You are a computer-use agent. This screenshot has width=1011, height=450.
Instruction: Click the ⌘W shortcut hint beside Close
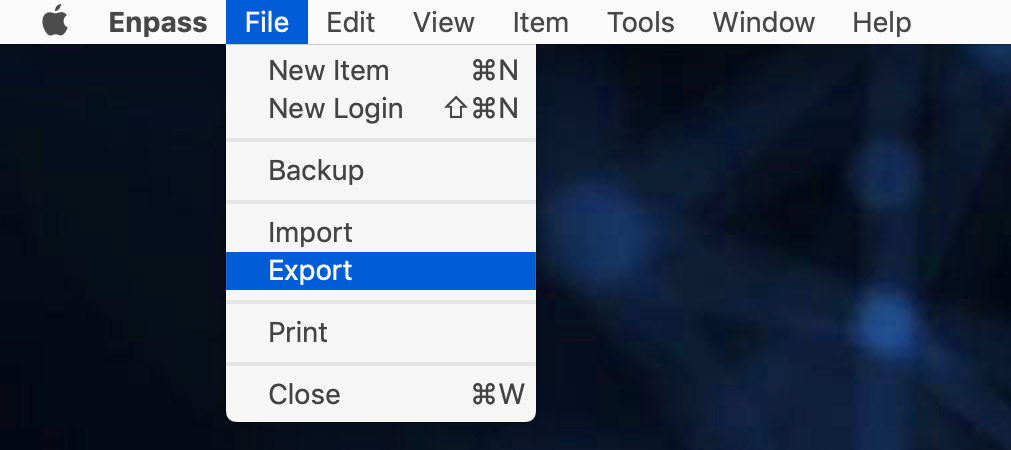point(497,394)
